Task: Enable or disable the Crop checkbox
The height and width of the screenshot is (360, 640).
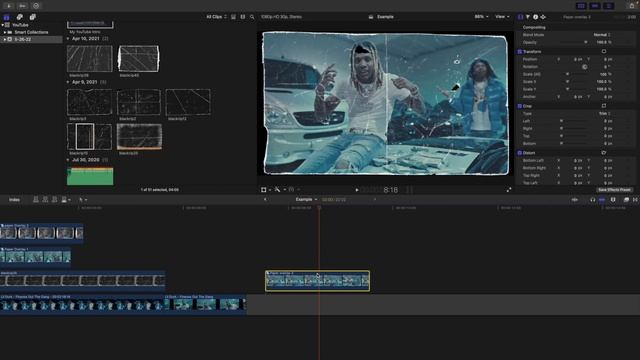Action: (x=520, y=106)
